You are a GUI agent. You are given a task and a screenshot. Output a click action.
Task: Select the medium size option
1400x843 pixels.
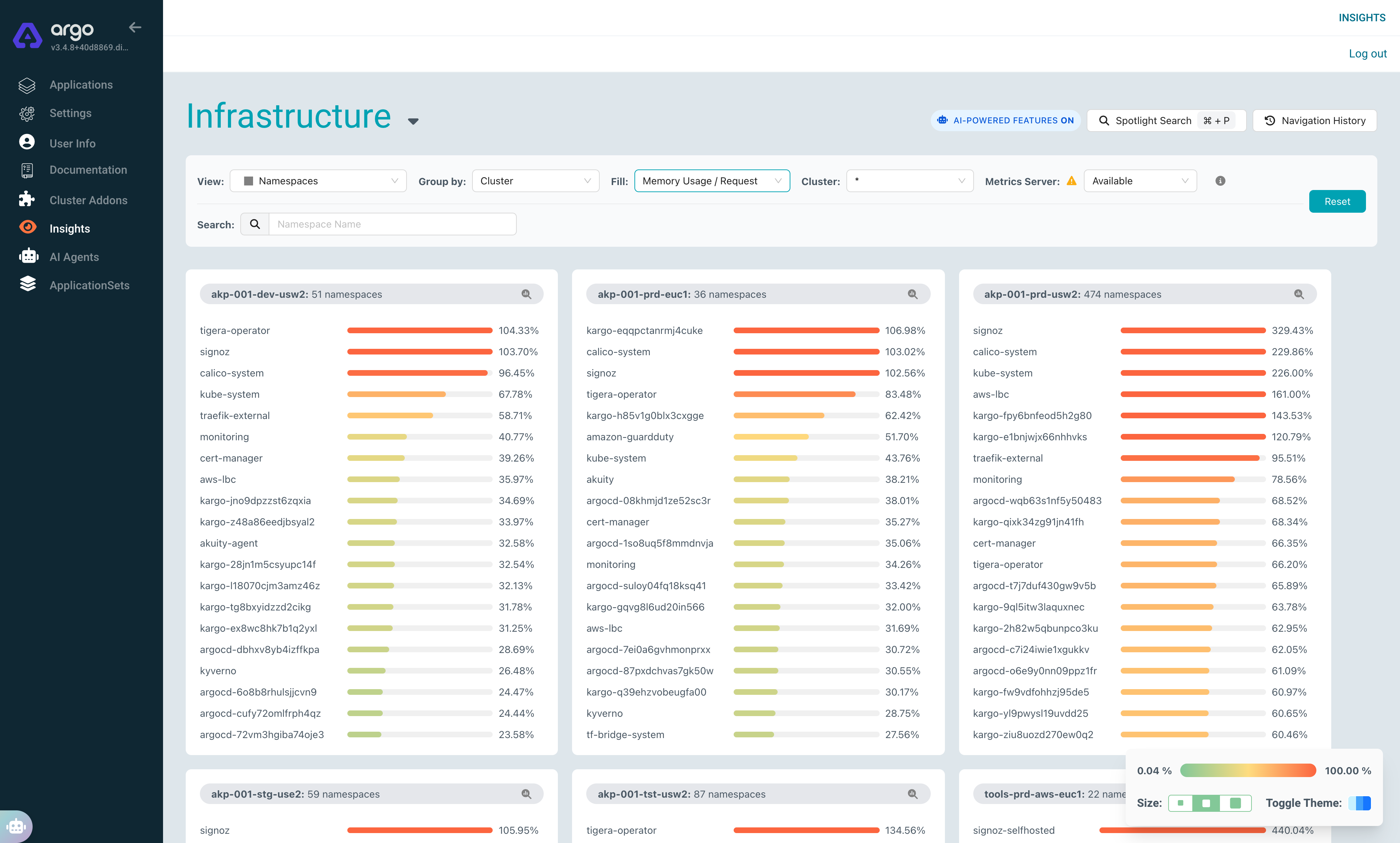coord(1206,803)
